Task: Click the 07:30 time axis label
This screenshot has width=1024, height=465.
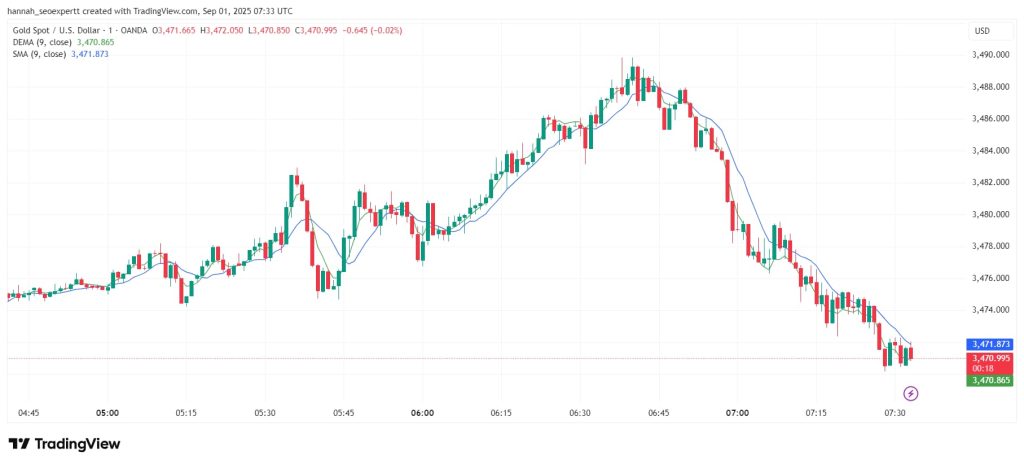Action: pos(895,413)
